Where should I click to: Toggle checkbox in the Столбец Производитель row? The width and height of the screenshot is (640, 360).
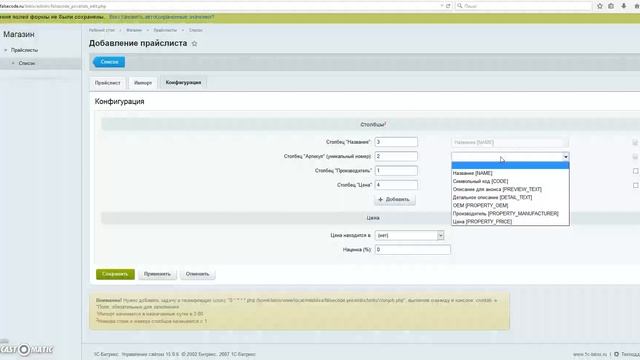[x=636, y=171]
